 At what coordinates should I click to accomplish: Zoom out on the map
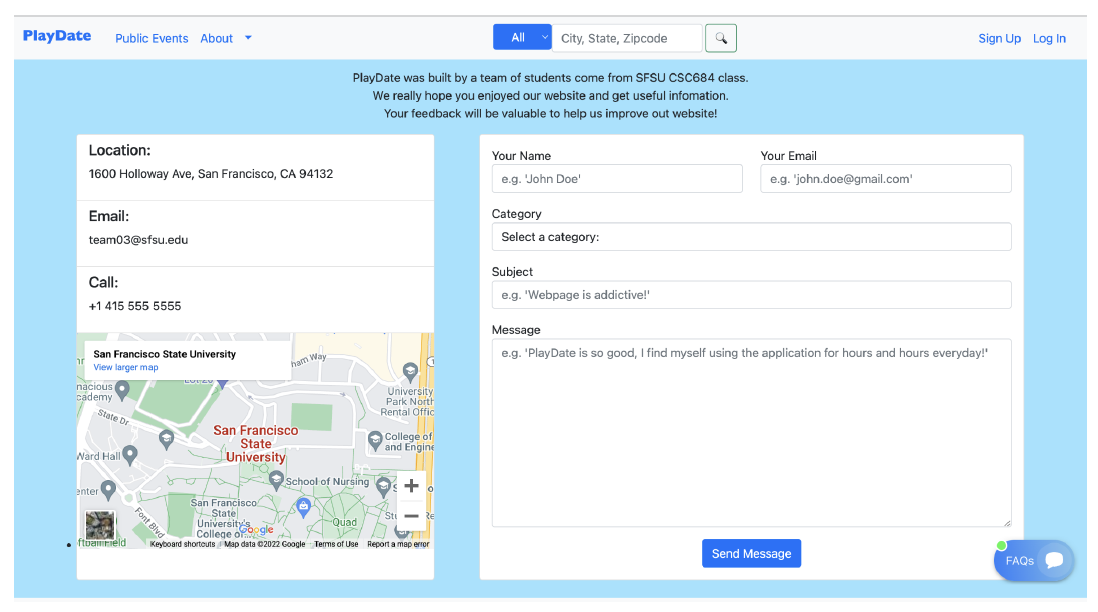[x=411, y=516]
